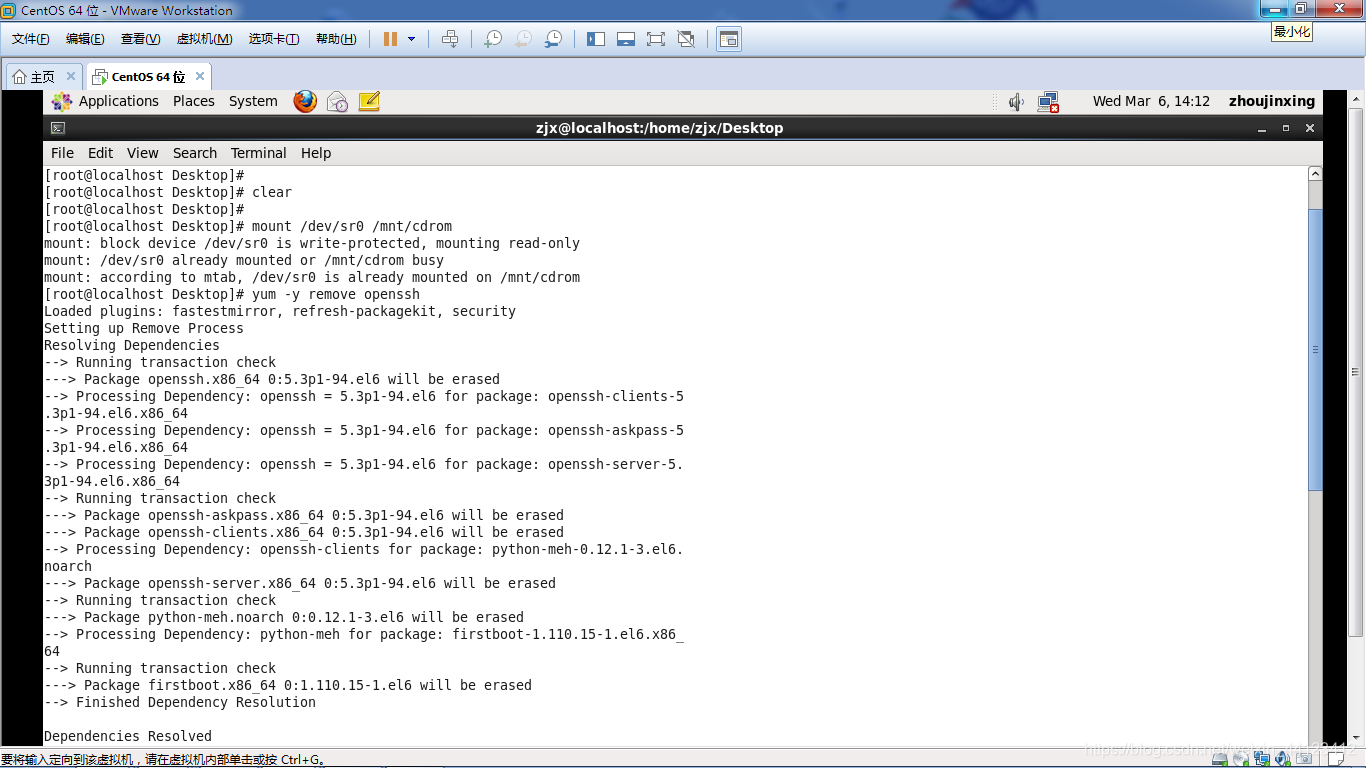Open the 虚拟机(M) menu
The height and width of the screenshot is (768, 1366).
204,39
